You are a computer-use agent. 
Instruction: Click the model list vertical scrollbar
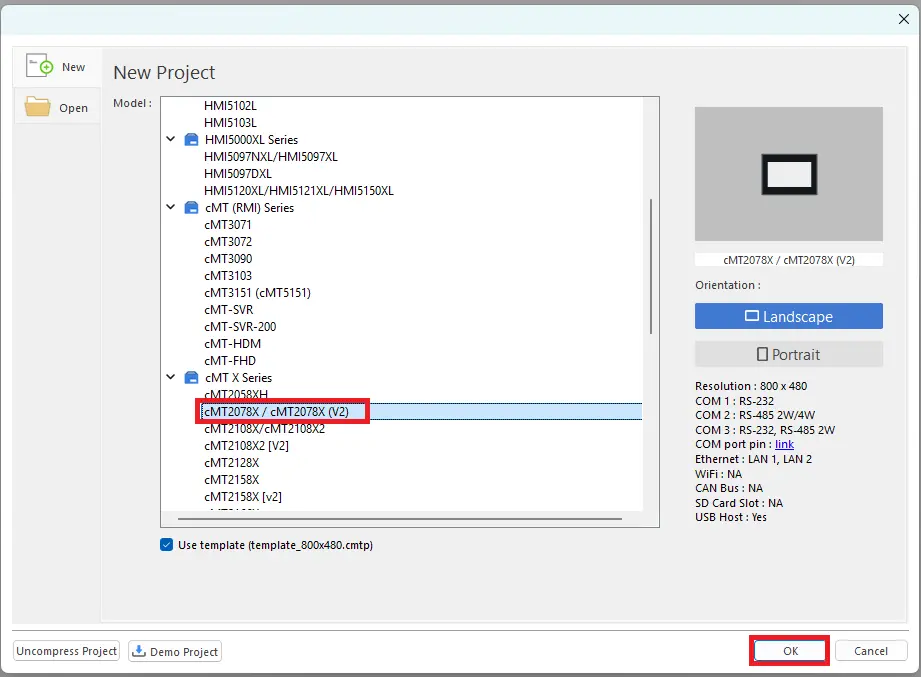651,267
